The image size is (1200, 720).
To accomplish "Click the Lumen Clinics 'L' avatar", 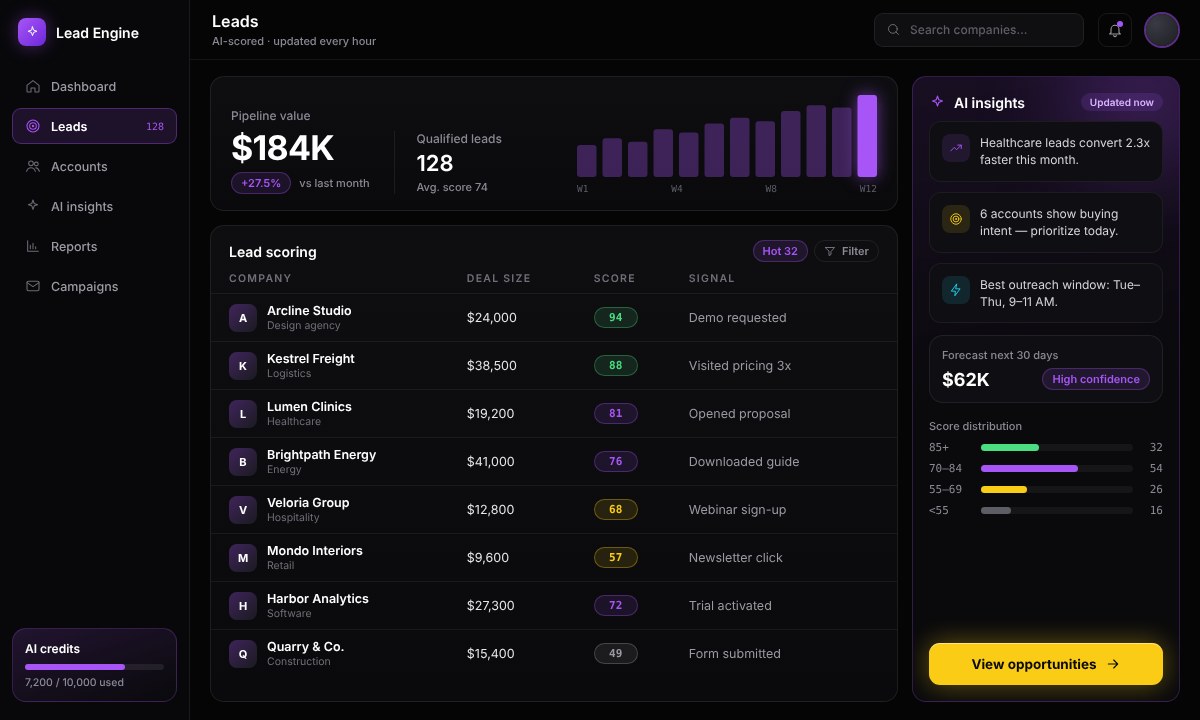I will point(243,414).
